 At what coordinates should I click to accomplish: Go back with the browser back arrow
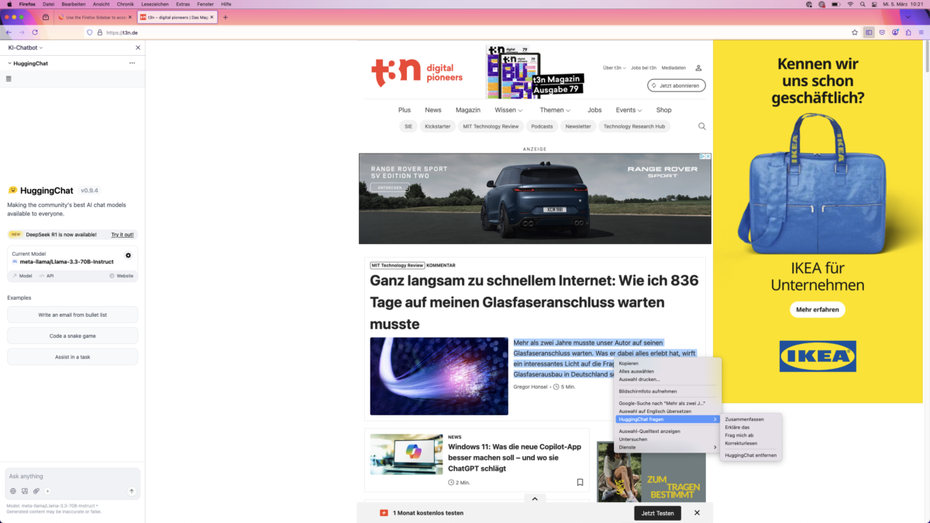(x=9, y=33)
